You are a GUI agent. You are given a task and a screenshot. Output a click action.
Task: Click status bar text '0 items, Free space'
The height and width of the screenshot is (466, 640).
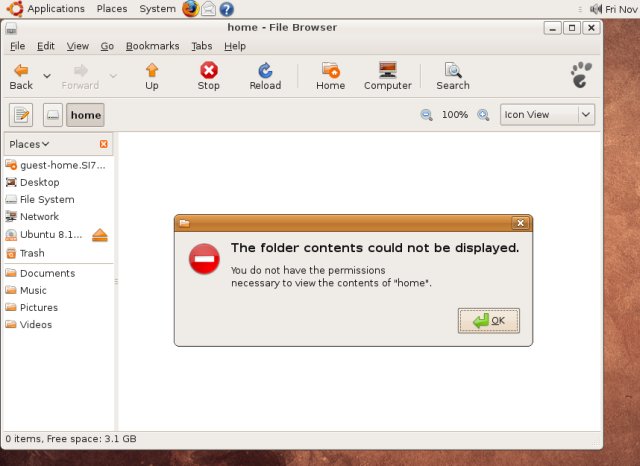pyautogui.click(x=71, y=439)
